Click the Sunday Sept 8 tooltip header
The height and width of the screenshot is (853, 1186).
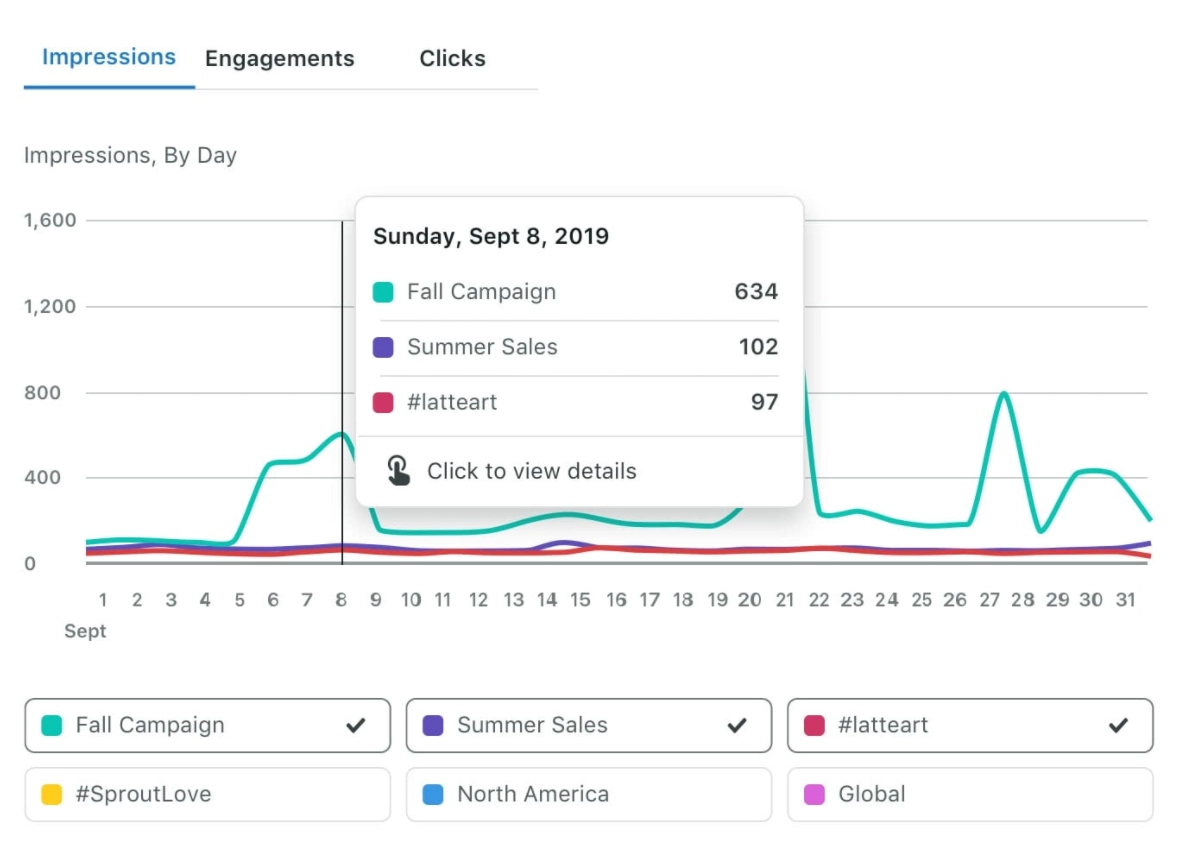[x=490, y=236]
